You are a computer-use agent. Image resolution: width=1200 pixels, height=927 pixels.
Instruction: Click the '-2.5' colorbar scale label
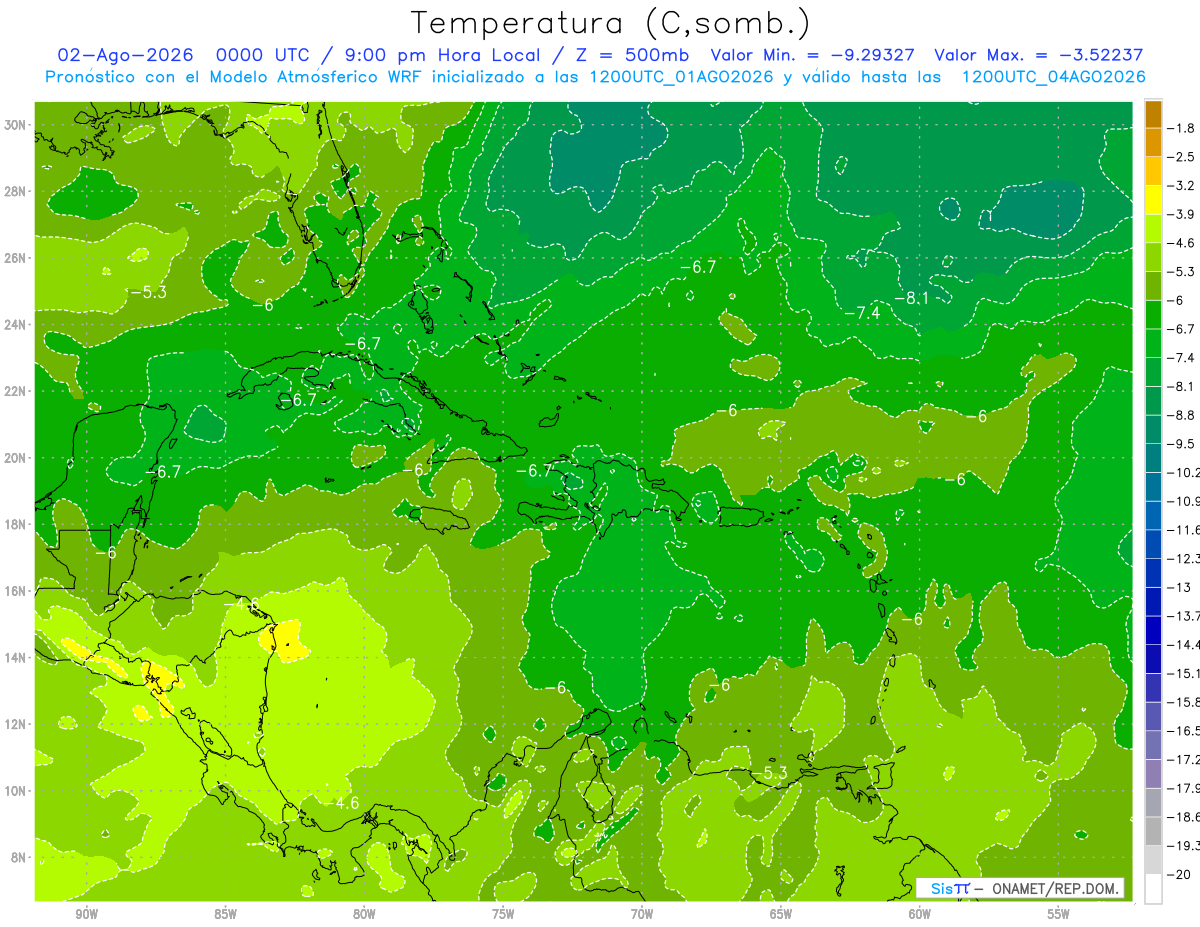pyautogui.click(x=1182, y=157)
